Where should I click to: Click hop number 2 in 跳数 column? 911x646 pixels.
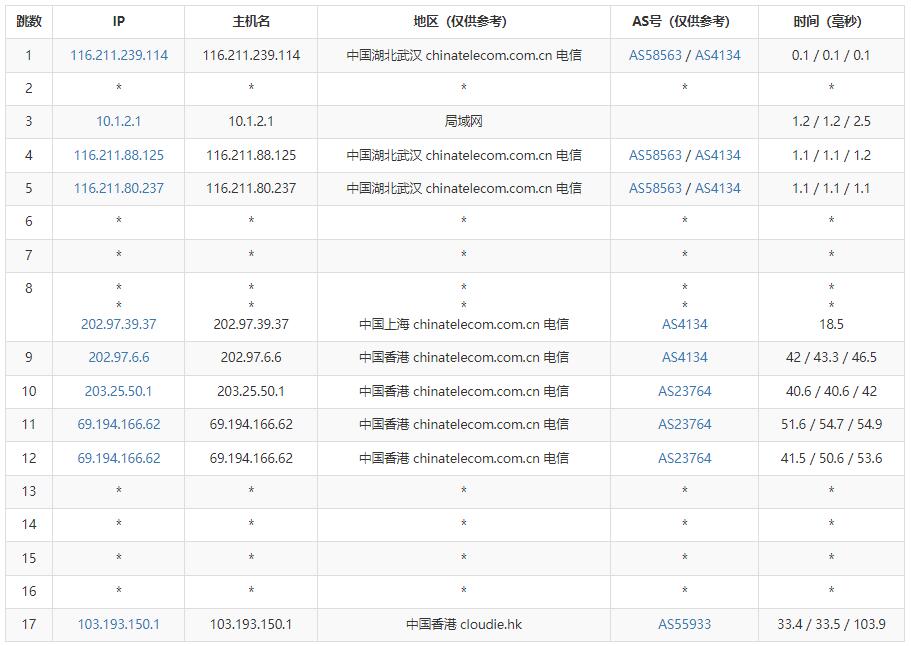point(29,88)
